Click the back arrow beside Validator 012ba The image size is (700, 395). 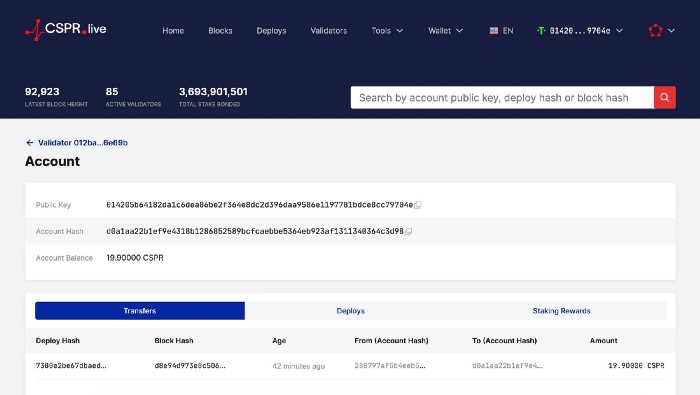tap(29, 143)
